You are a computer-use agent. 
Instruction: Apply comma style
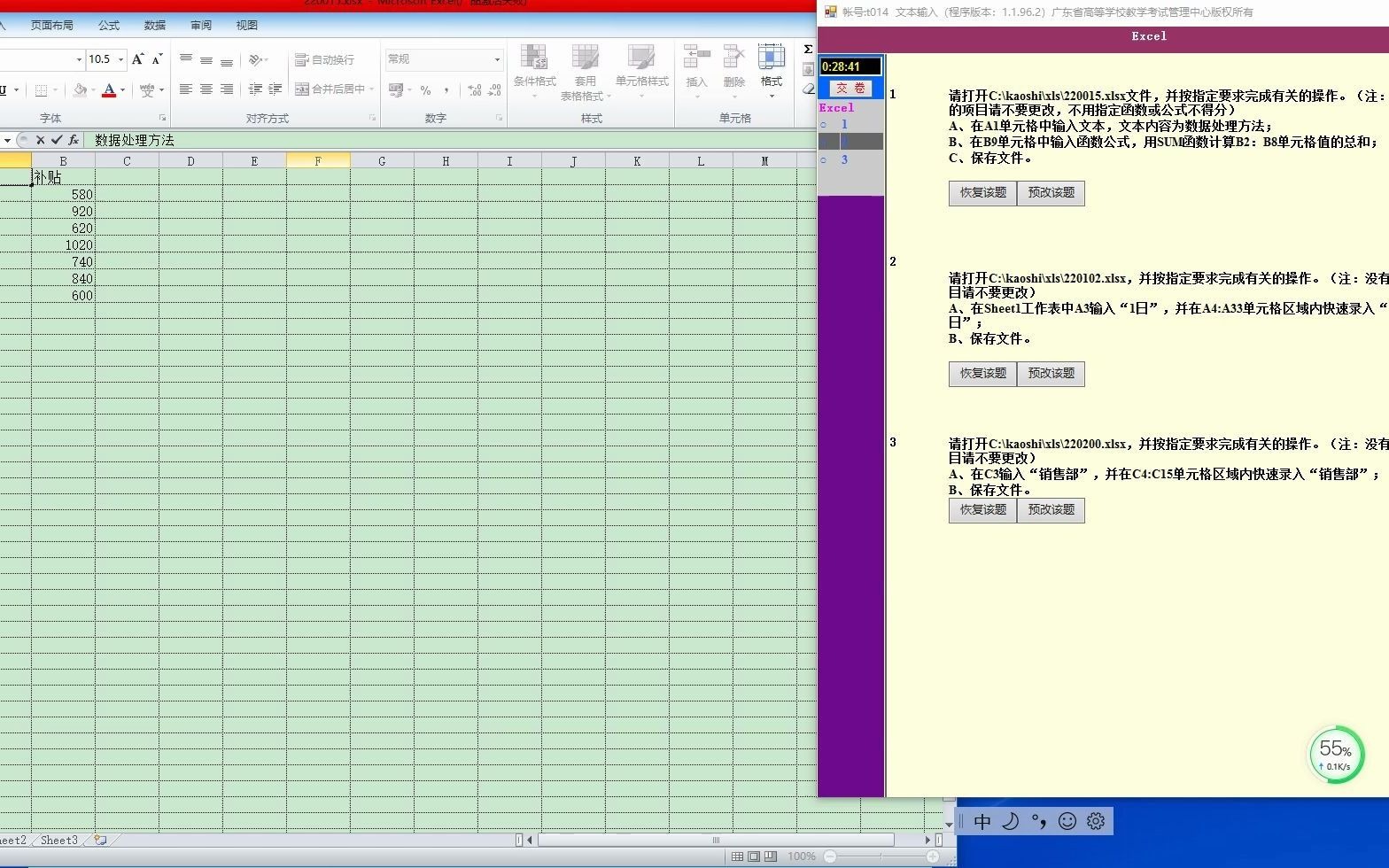click(x=446, y=89)
